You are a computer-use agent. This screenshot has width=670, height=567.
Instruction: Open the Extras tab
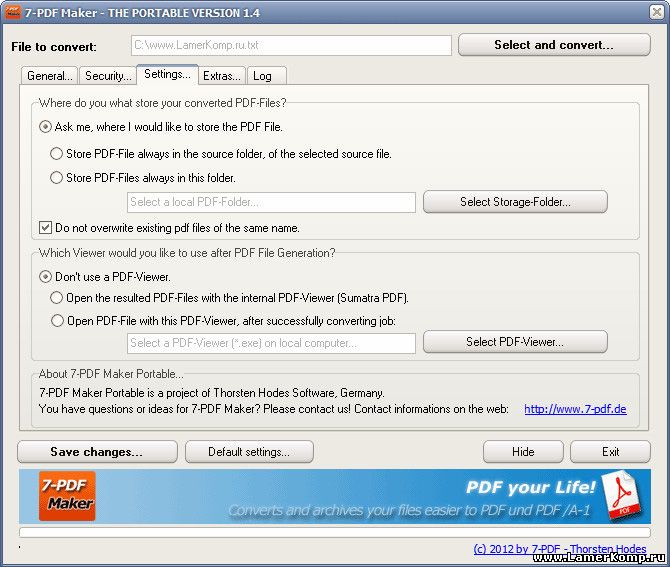(x=221, y=76)
